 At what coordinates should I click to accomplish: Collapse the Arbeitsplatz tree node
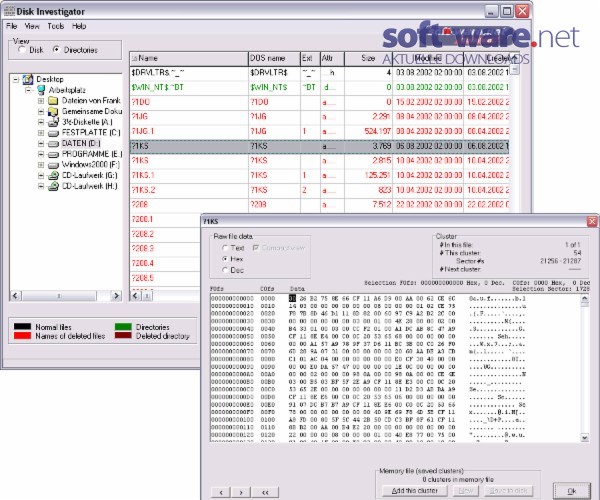(x=28, y=90)
